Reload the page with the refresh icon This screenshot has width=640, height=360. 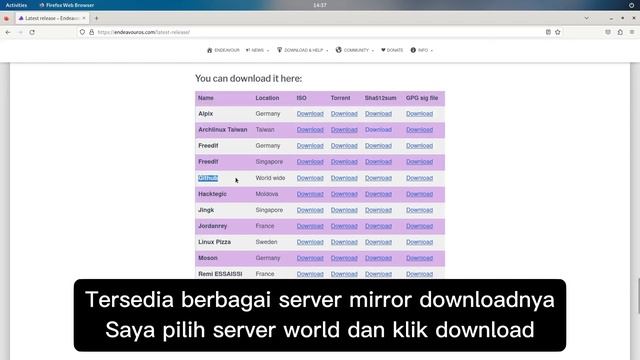32,32
